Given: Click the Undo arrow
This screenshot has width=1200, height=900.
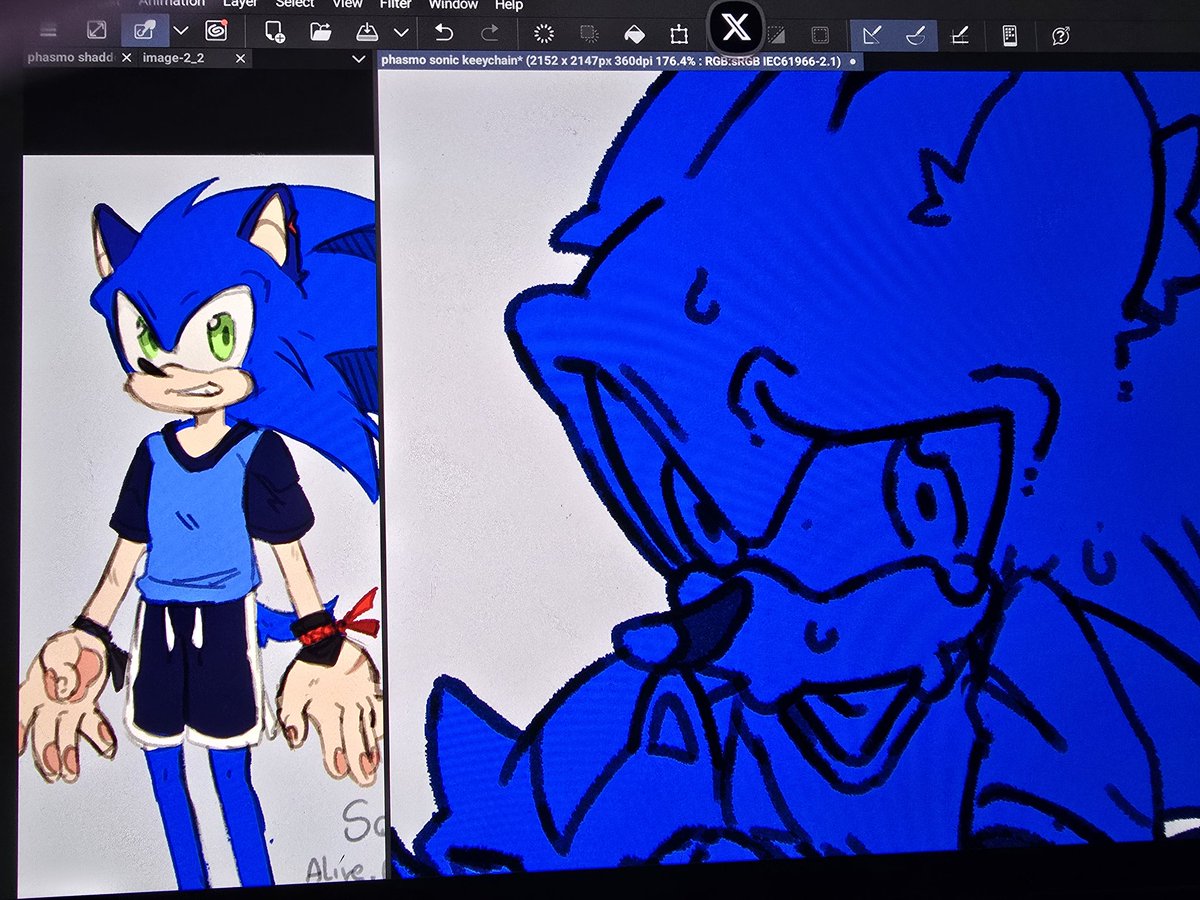Looking at the screenshot, I should click(x=444, y=33).
